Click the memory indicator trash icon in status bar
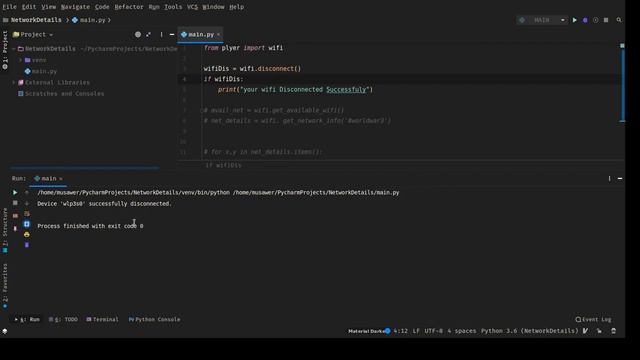640x360 pixels. click(x=613, y=331)
